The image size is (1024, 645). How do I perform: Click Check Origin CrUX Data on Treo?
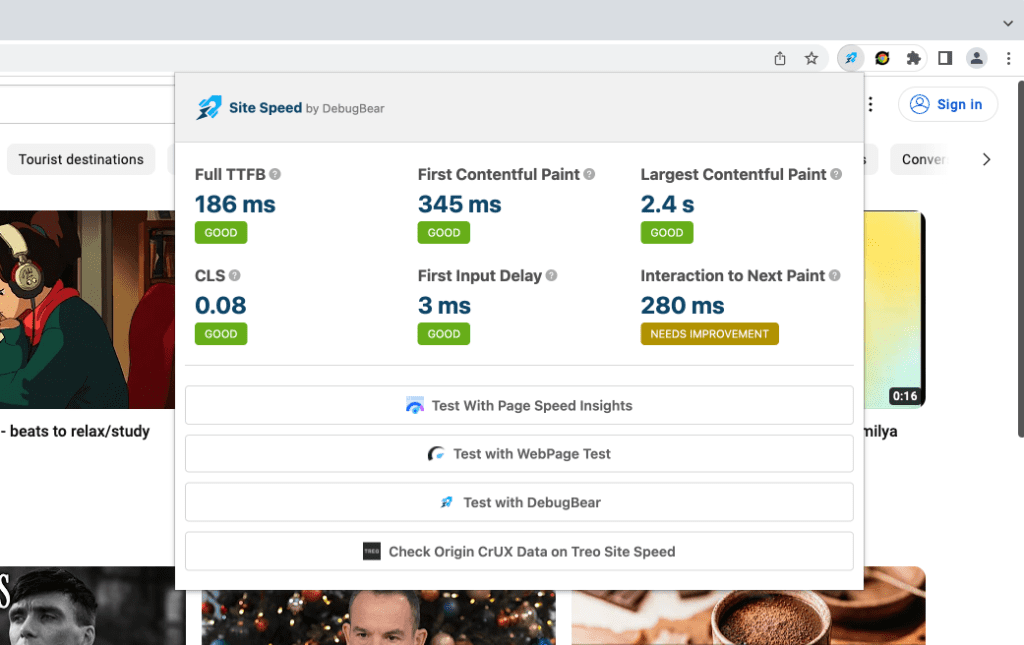click(x=519, y=551)
